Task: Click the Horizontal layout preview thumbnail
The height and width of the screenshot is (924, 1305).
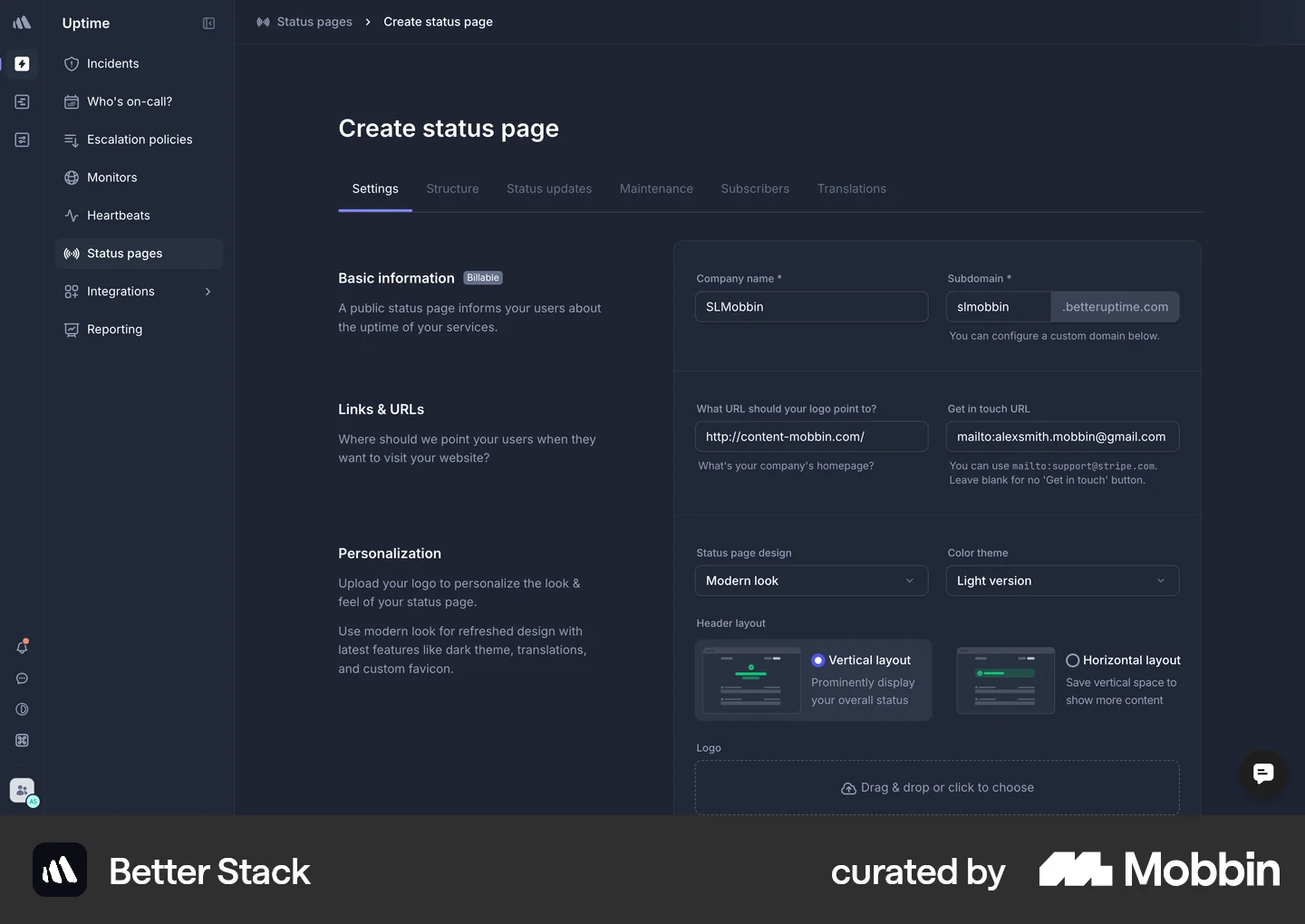Action: [1006, 680]
